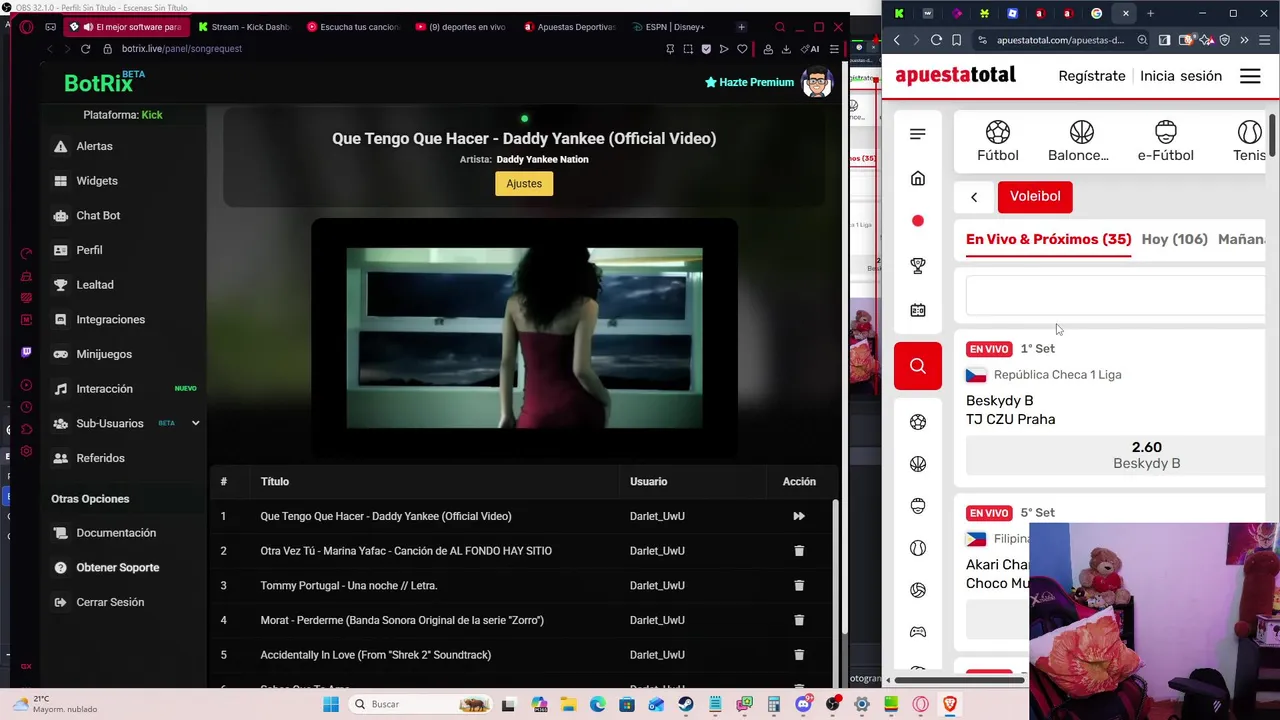Click apuestatotal.com address bar in Brave
The width and height of the screenshot is (1280, 720).
click(1060, 40)
